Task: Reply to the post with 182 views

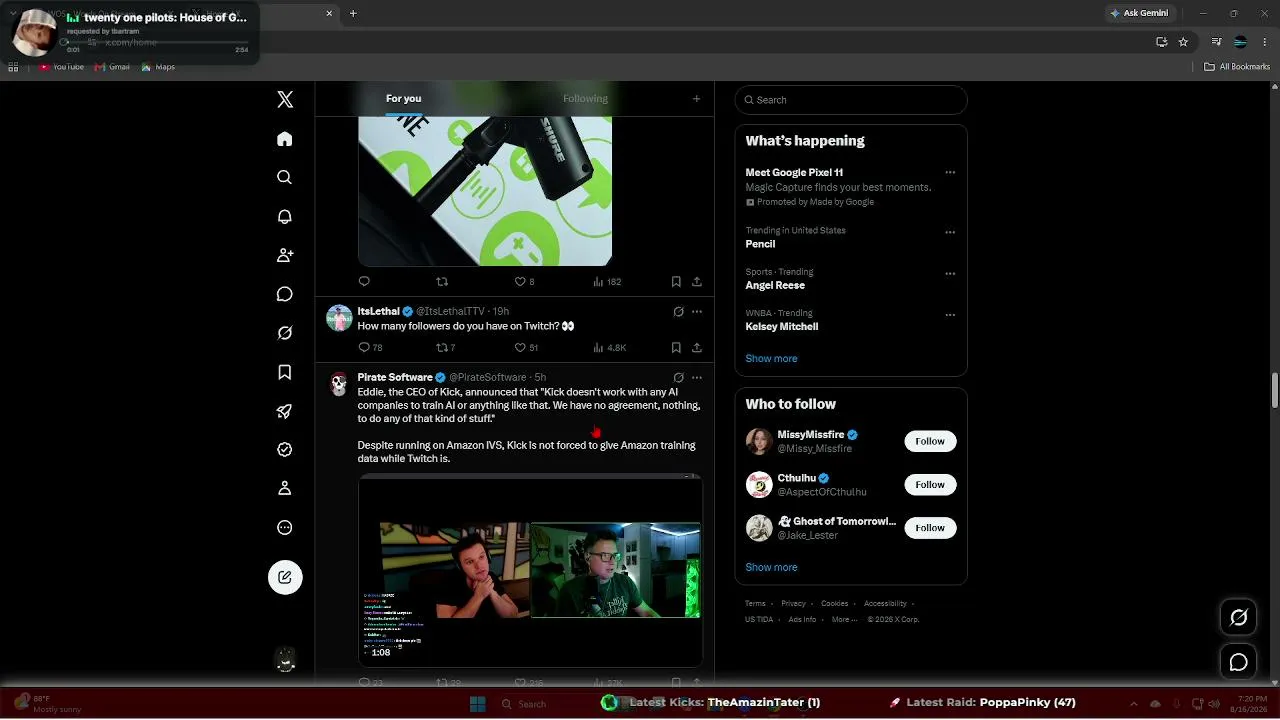Action: 364,282
